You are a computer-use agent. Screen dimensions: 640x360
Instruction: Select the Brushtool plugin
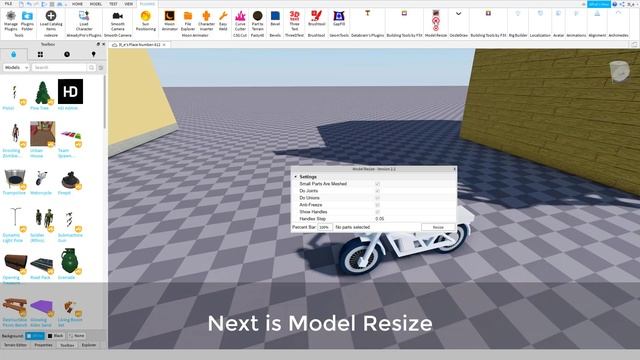point(317,19)
